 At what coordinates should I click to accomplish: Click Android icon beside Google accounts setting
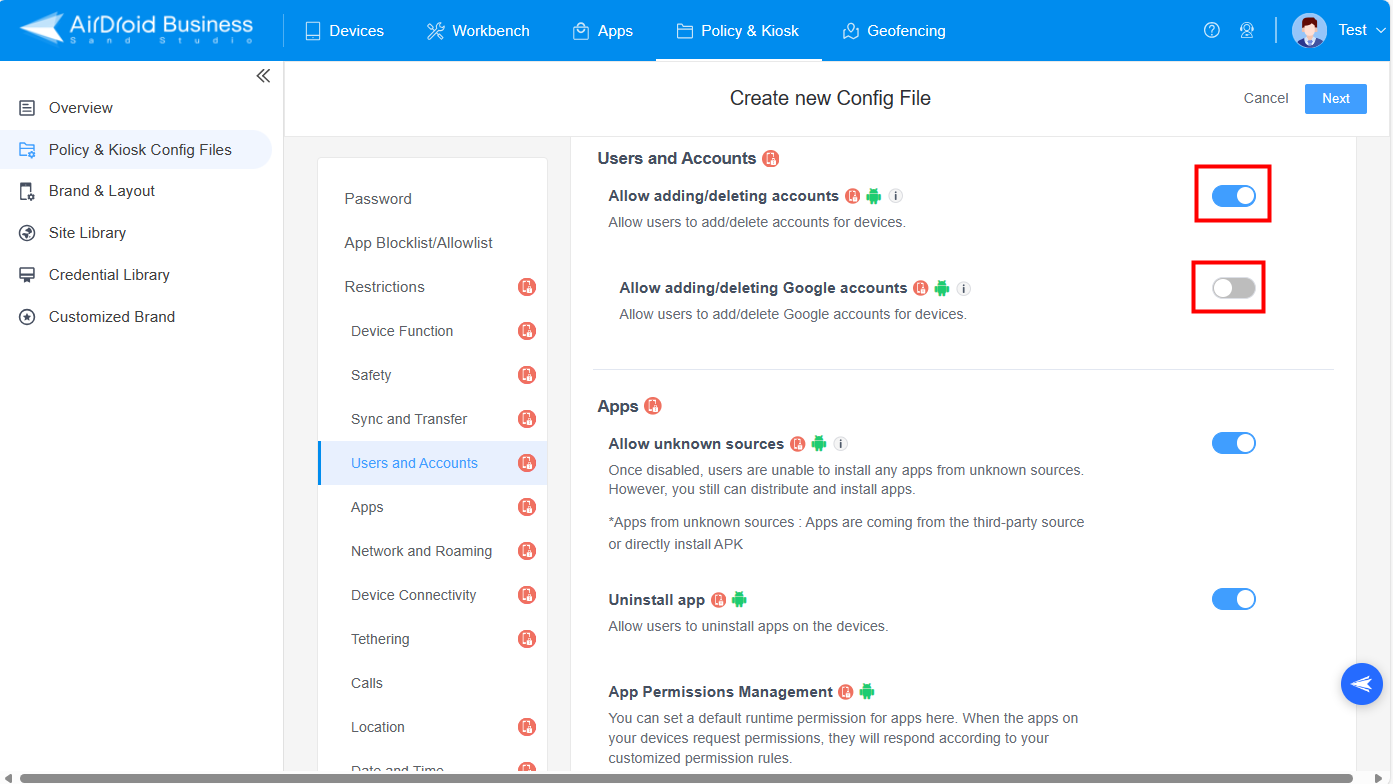942,288
